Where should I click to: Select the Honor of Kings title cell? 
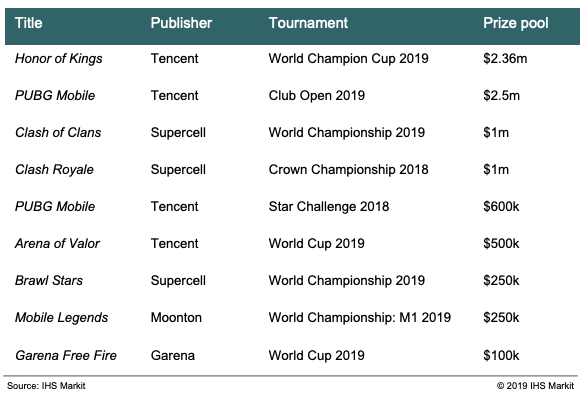(58, 59)
